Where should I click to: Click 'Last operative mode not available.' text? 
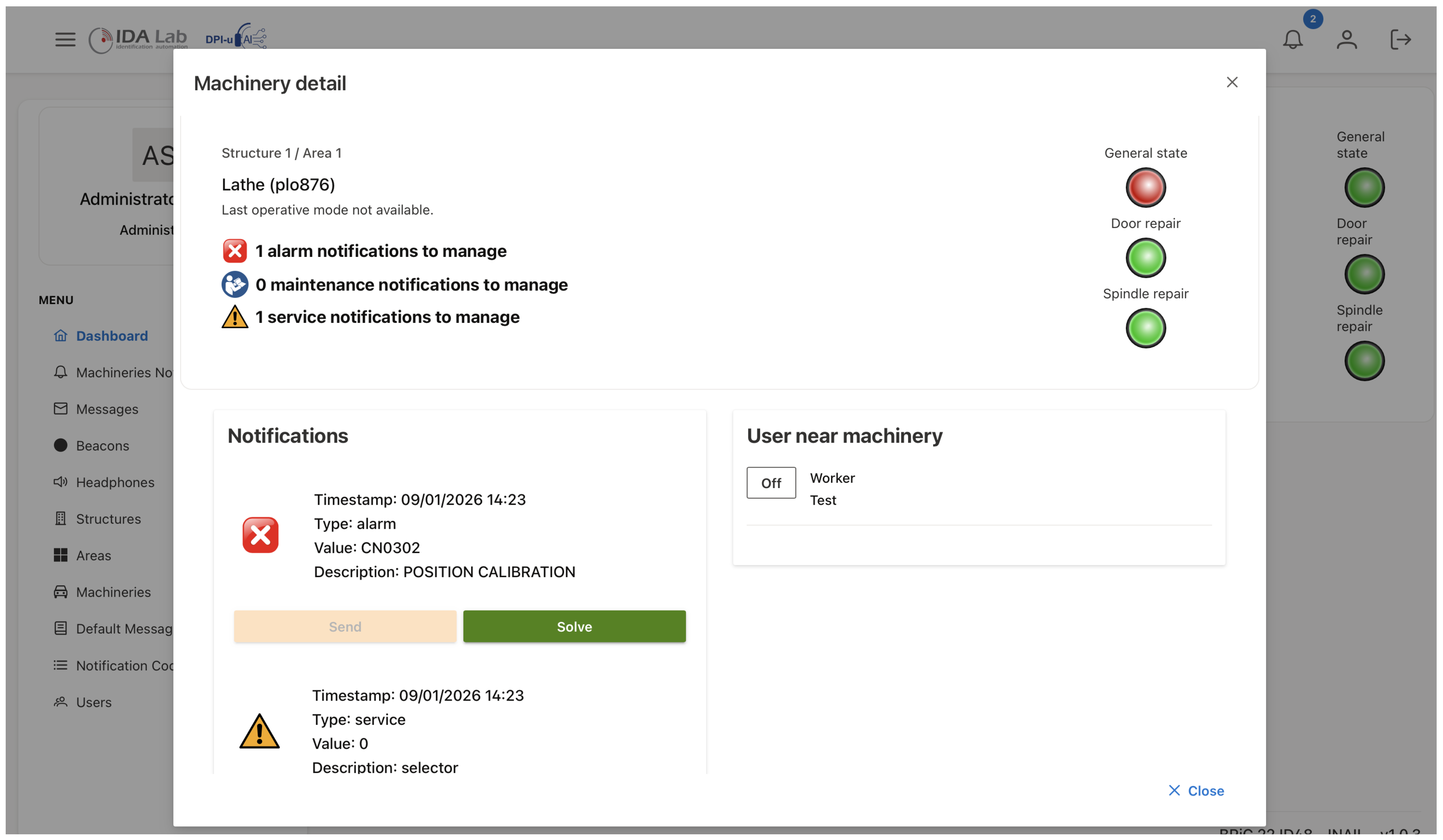[327, 210]
